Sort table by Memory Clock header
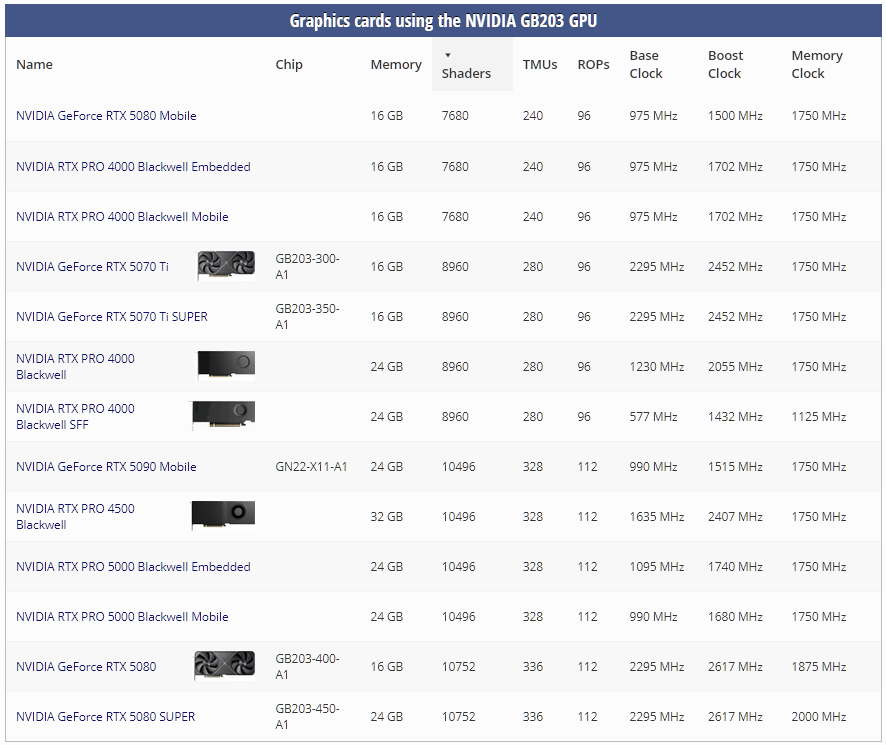Viewport: 886px width, 745px height. (x=817, y=64)
